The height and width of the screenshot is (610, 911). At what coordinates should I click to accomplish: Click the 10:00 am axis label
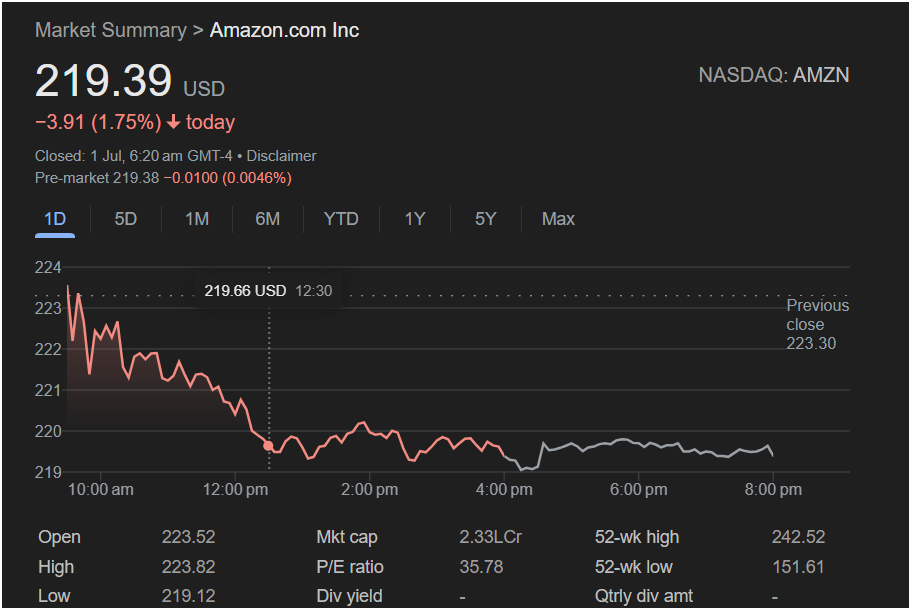tap(101, 489)
